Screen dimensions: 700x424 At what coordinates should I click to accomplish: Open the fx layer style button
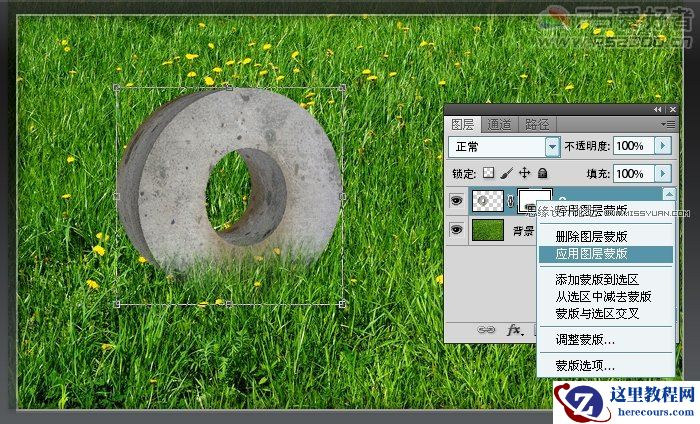pyautogui.click(x=515, y=331)
